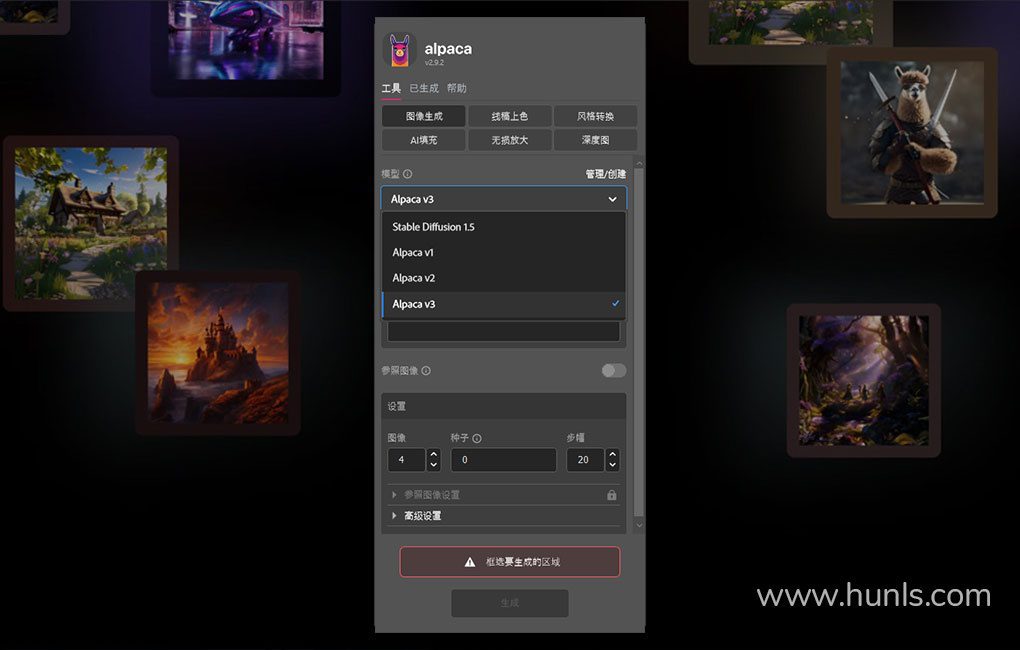1020x650 pixels.
Task: Select checked Alpaca v3 option
Action: pos(503,304)
